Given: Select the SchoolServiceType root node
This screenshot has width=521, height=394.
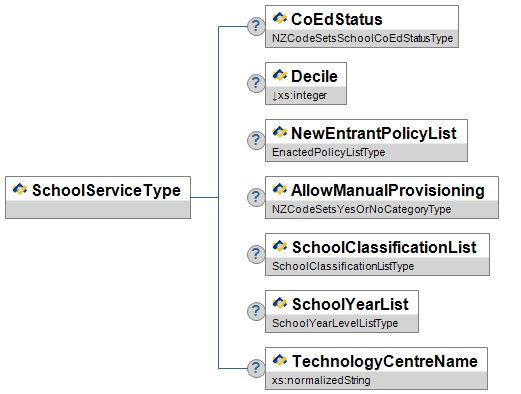Looking at the screenshot, I should tap(98, 198).
